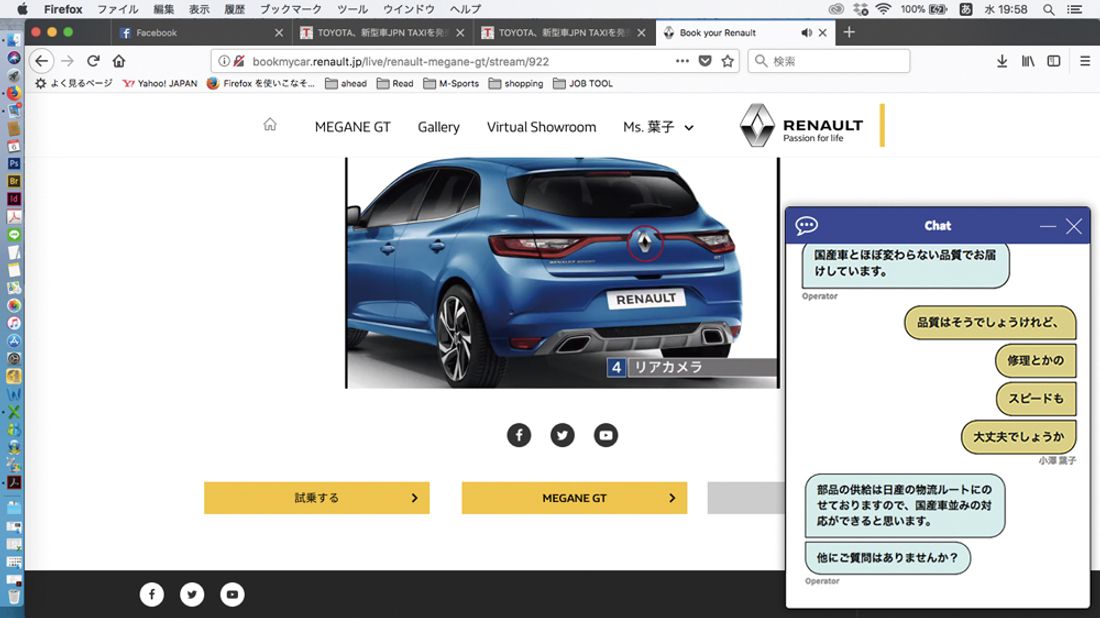1100x618 pixels.
Task: Open the ファイル menu
Action: 117,9
